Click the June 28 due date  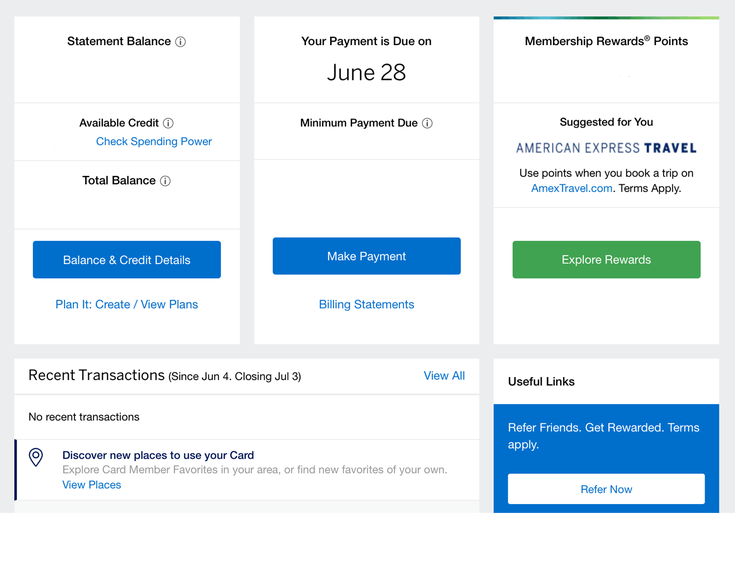(366, 73)
